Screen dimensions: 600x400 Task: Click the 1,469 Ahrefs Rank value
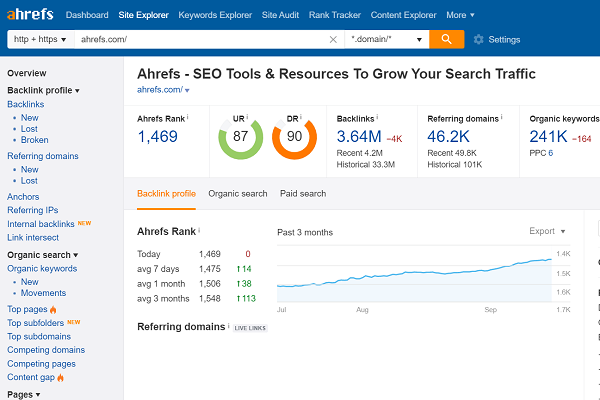[157, 136]
